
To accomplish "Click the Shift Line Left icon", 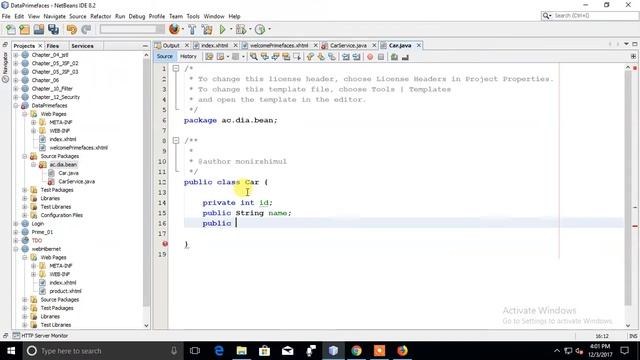I will point(346,57).
